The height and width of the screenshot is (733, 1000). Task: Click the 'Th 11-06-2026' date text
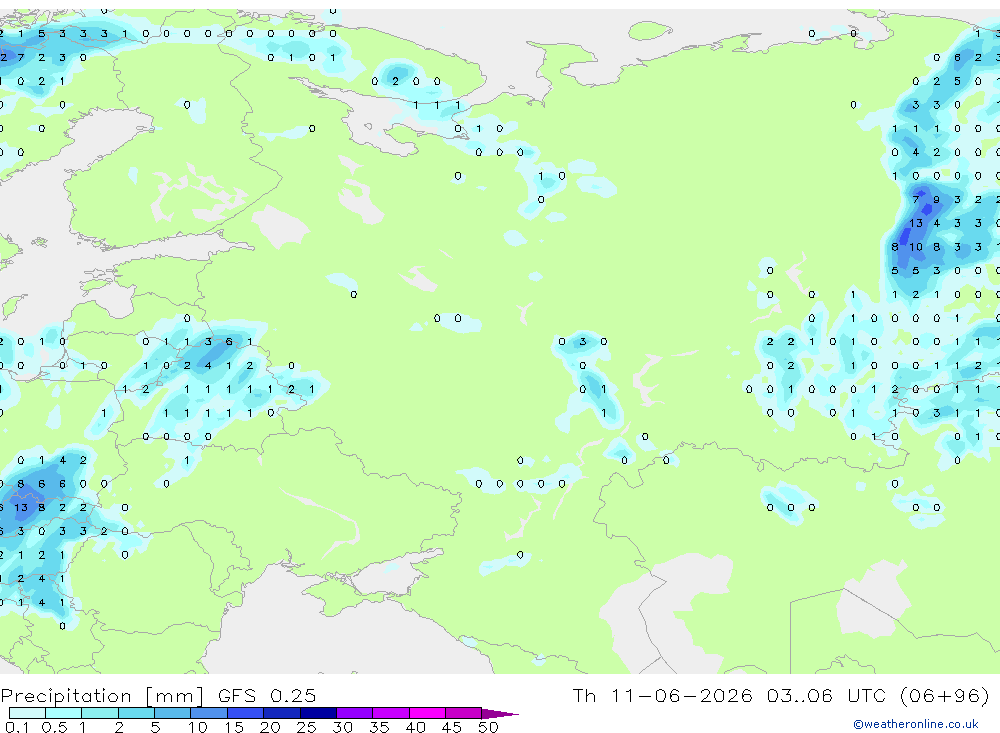(x=663, y=695)
